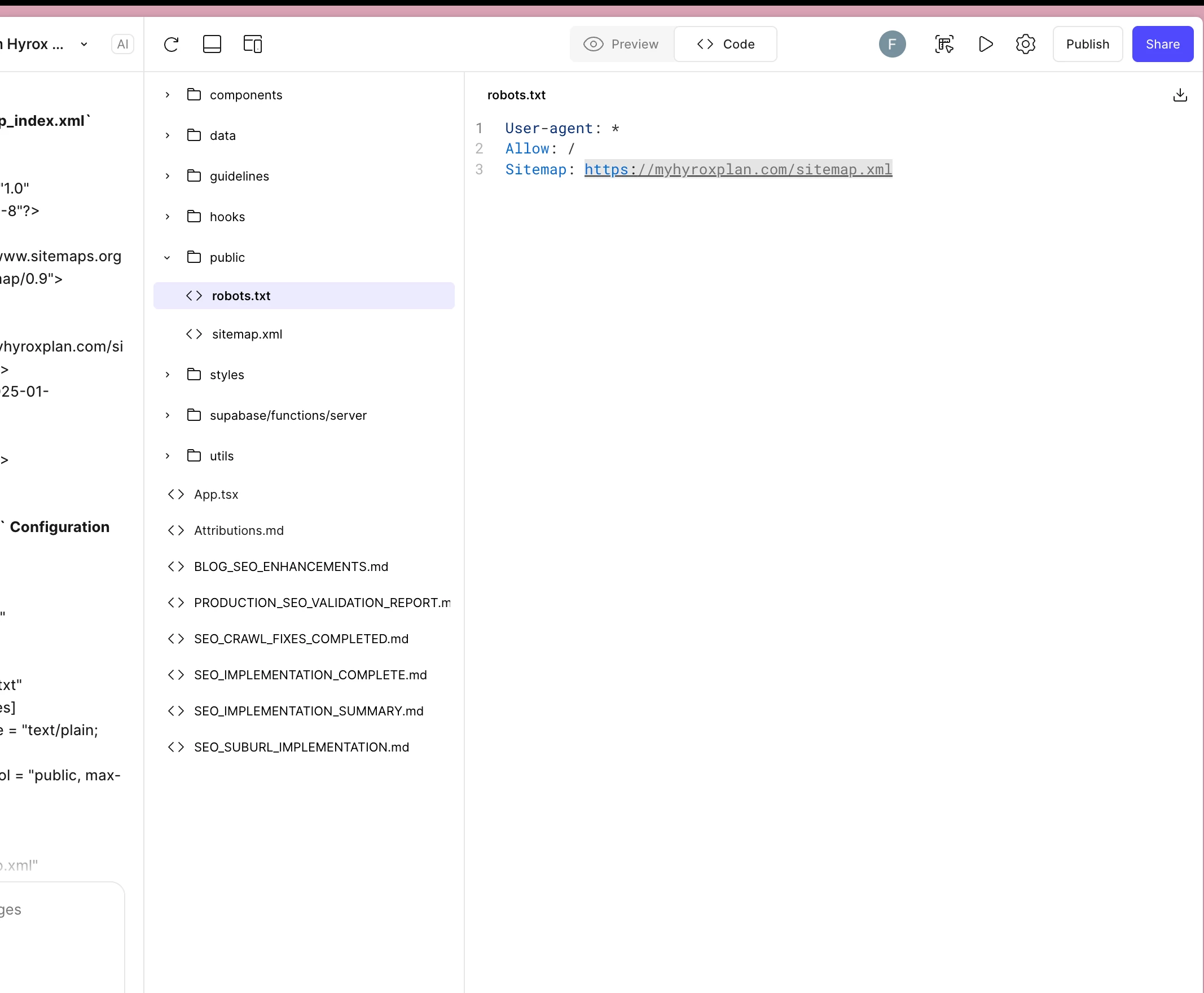Download the robots.txt file
Screen dimensions: 1204x993
(1179, 95)
